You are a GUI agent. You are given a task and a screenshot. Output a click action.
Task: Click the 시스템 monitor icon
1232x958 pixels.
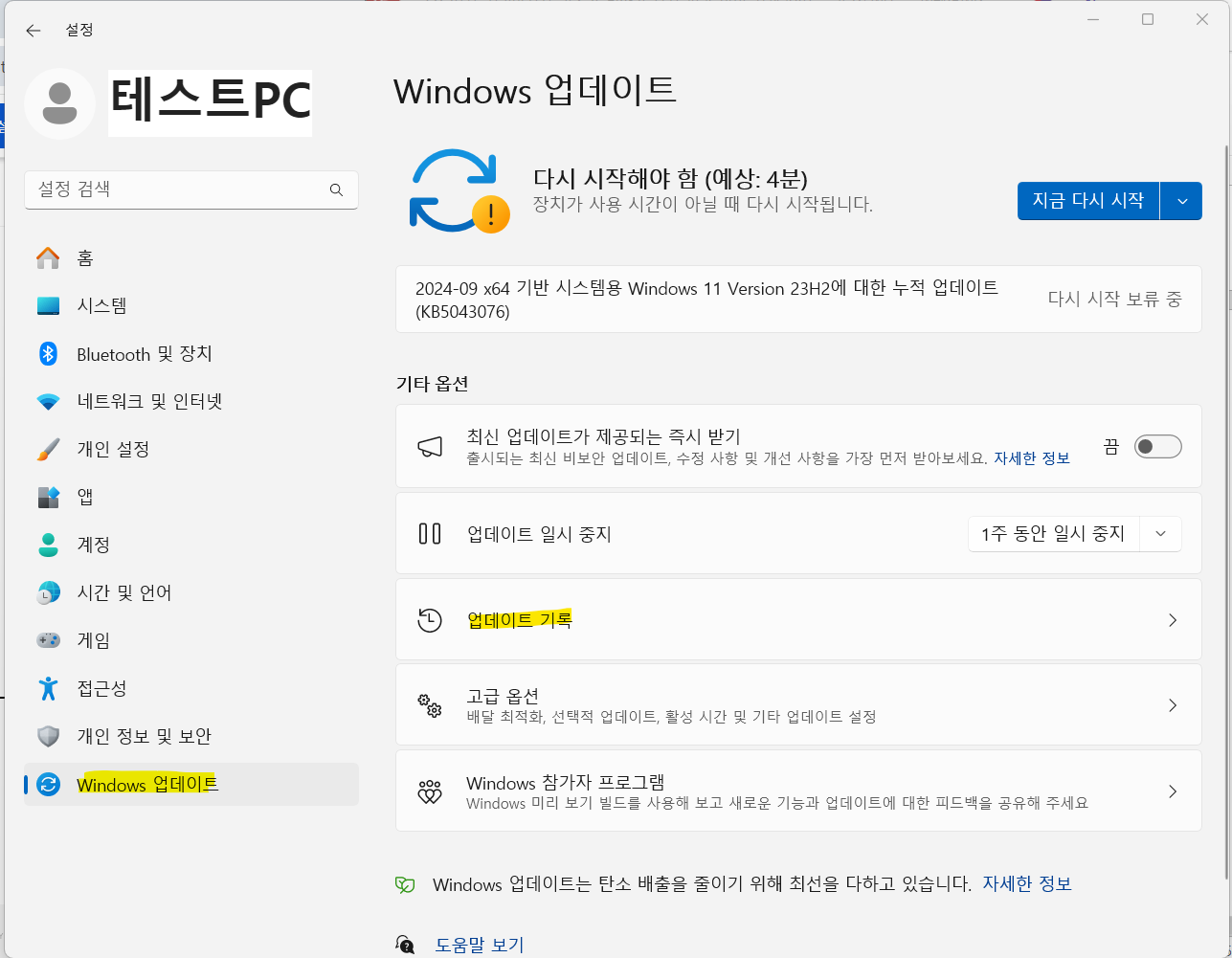point(48,306)
